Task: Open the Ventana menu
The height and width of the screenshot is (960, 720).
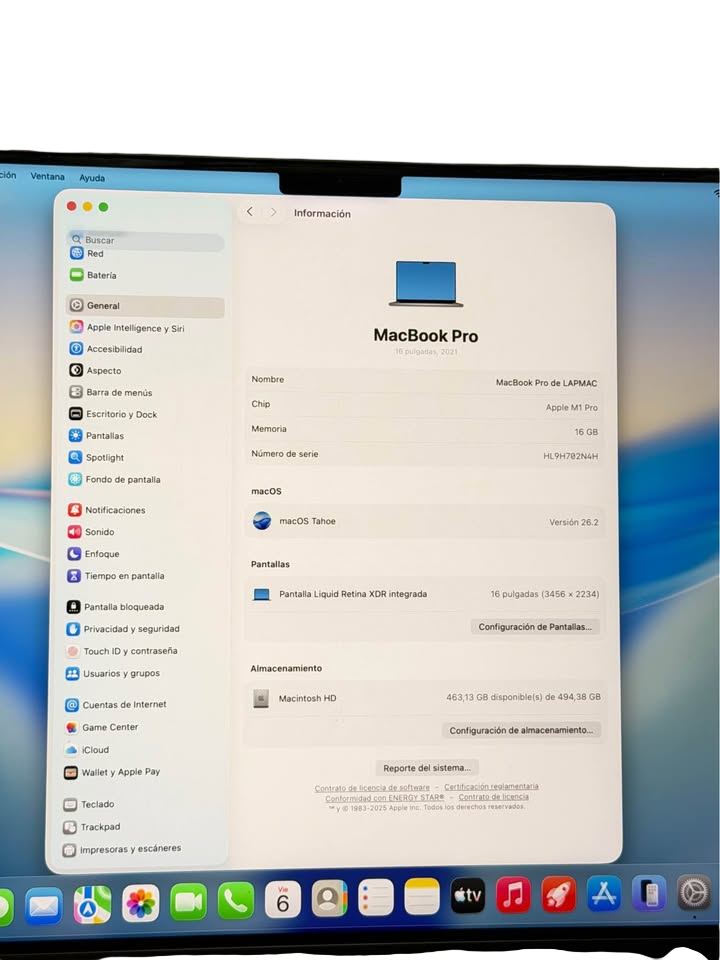Action: click(48, 176)
